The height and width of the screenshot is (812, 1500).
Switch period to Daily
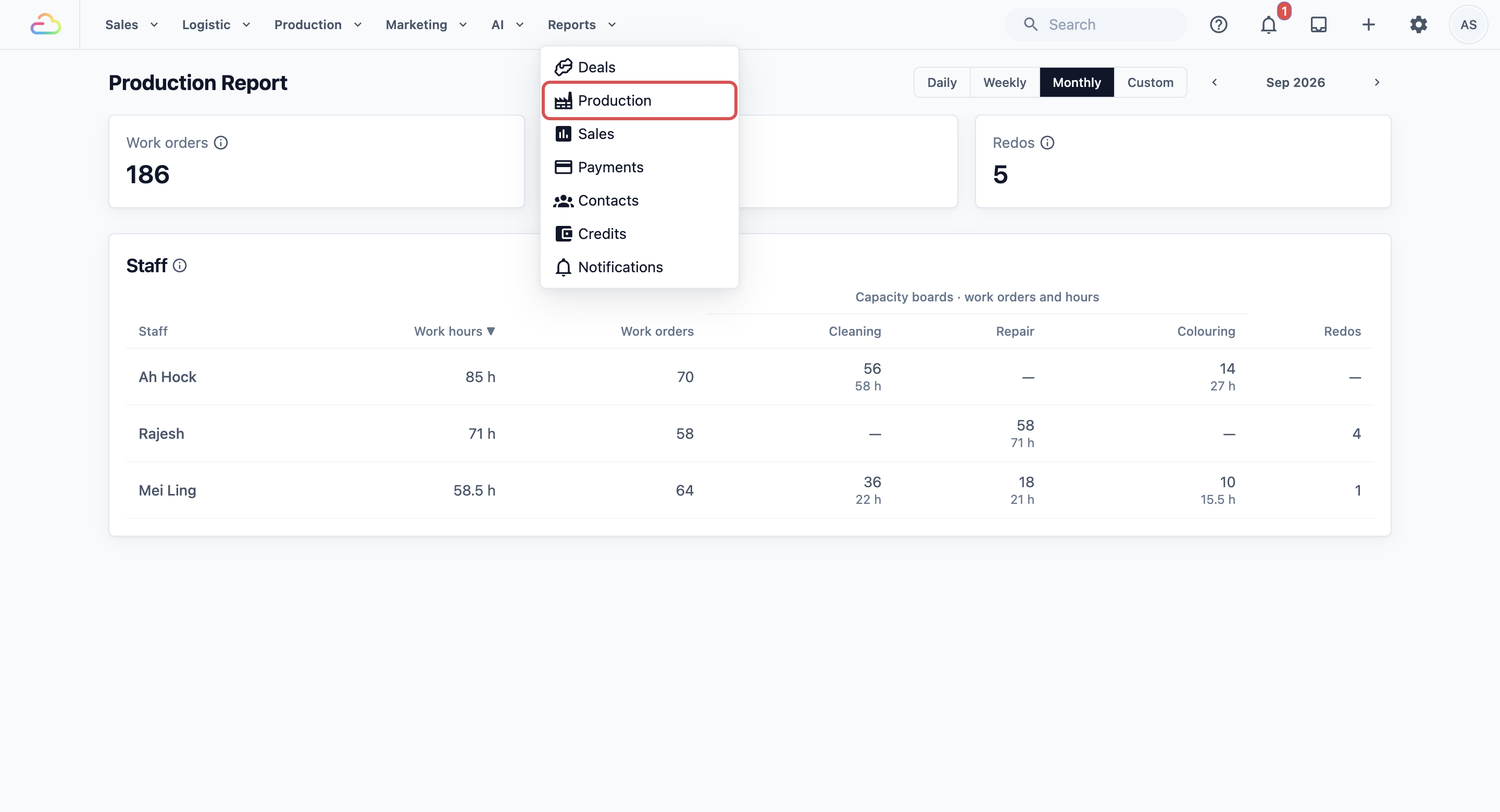(x=942, y=83)
